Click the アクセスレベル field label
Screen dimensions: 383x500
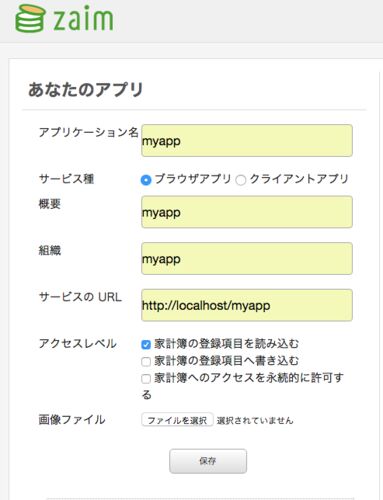click(78, 343)
